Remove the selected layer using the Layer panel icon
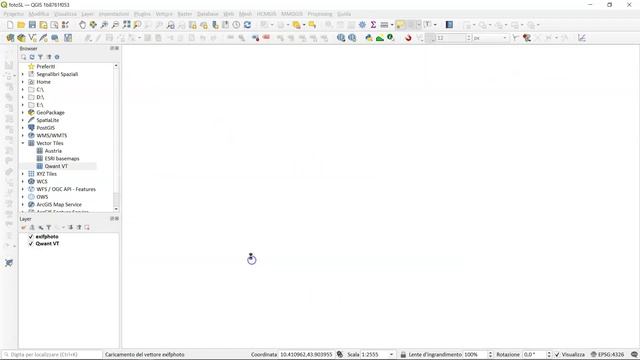This screenshot has height=360, width=640. (x=87, y=227)
